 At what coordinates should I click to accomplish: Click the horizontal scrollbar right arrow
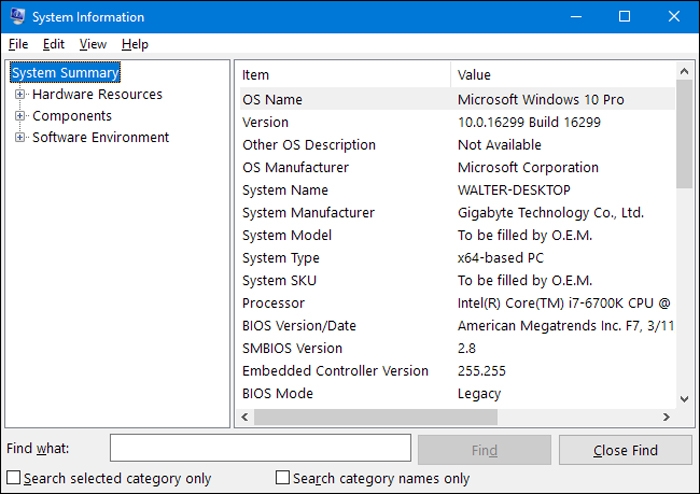click(667, 417)
